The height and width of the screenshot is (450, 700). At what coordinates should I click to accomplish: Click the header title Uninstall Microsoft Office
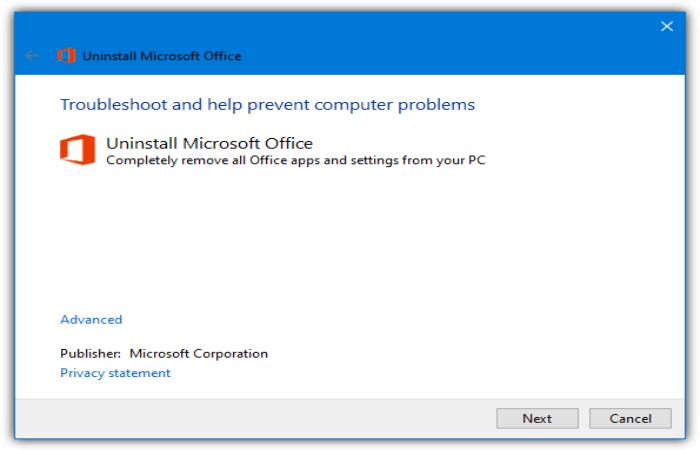point(162,56)
